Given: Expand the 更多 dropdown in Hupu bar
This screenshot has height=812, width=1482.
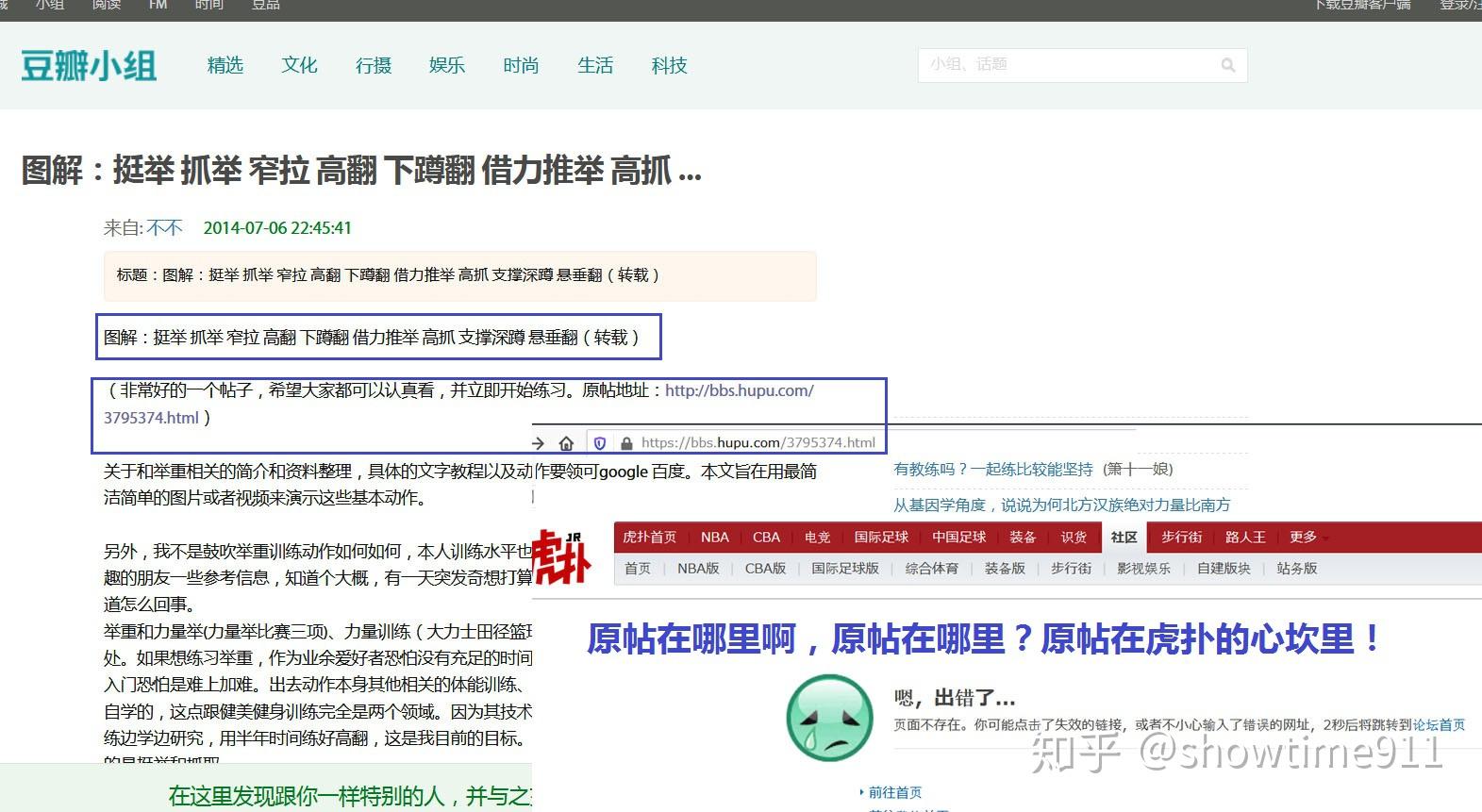Looking at the screenshot, I should pyautogui.click(x=1308, y=537).
